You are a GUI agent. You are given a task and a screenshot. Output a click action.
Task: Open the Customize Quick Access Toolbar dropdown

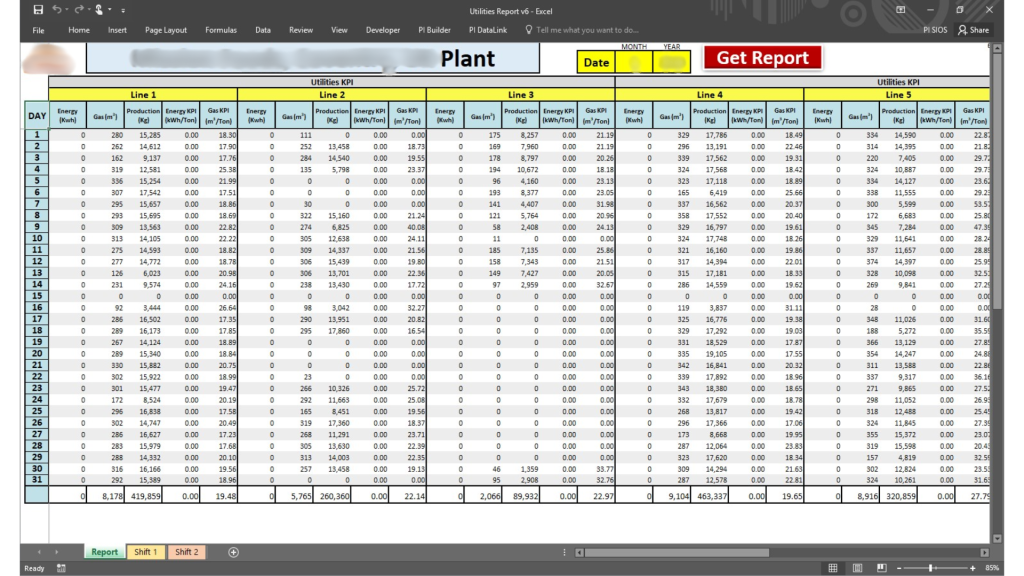(123, 10)
